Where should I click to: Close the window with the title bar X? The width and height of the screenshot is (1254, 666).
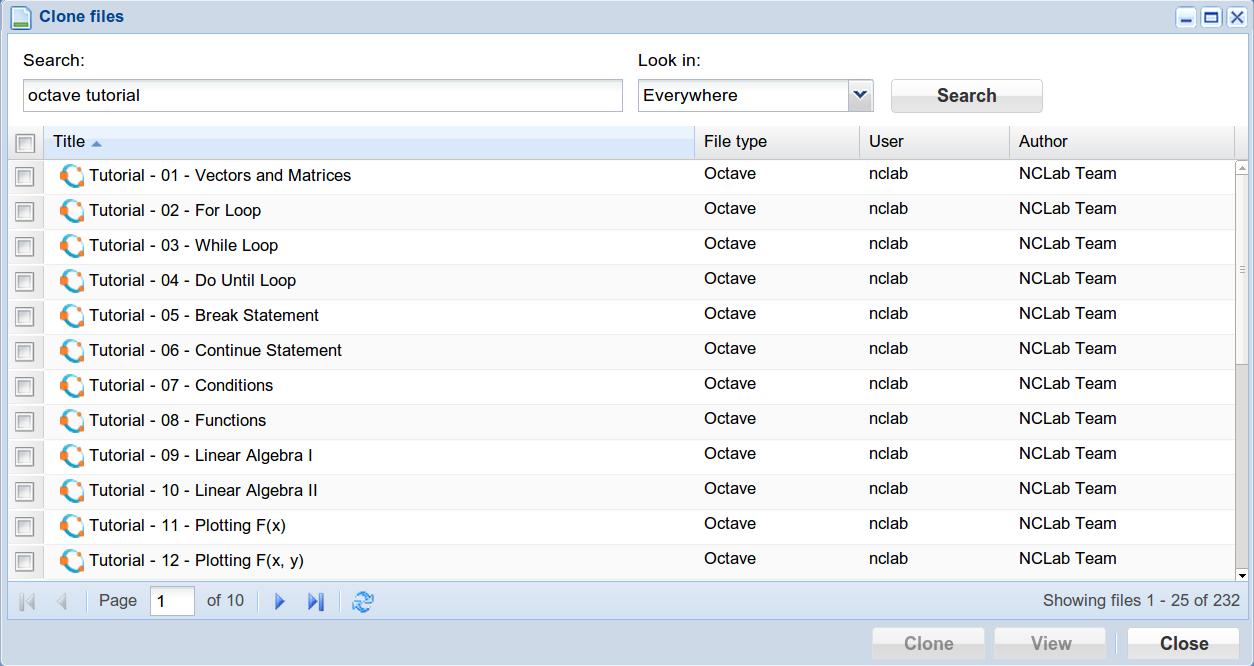tap(1236, 17)
